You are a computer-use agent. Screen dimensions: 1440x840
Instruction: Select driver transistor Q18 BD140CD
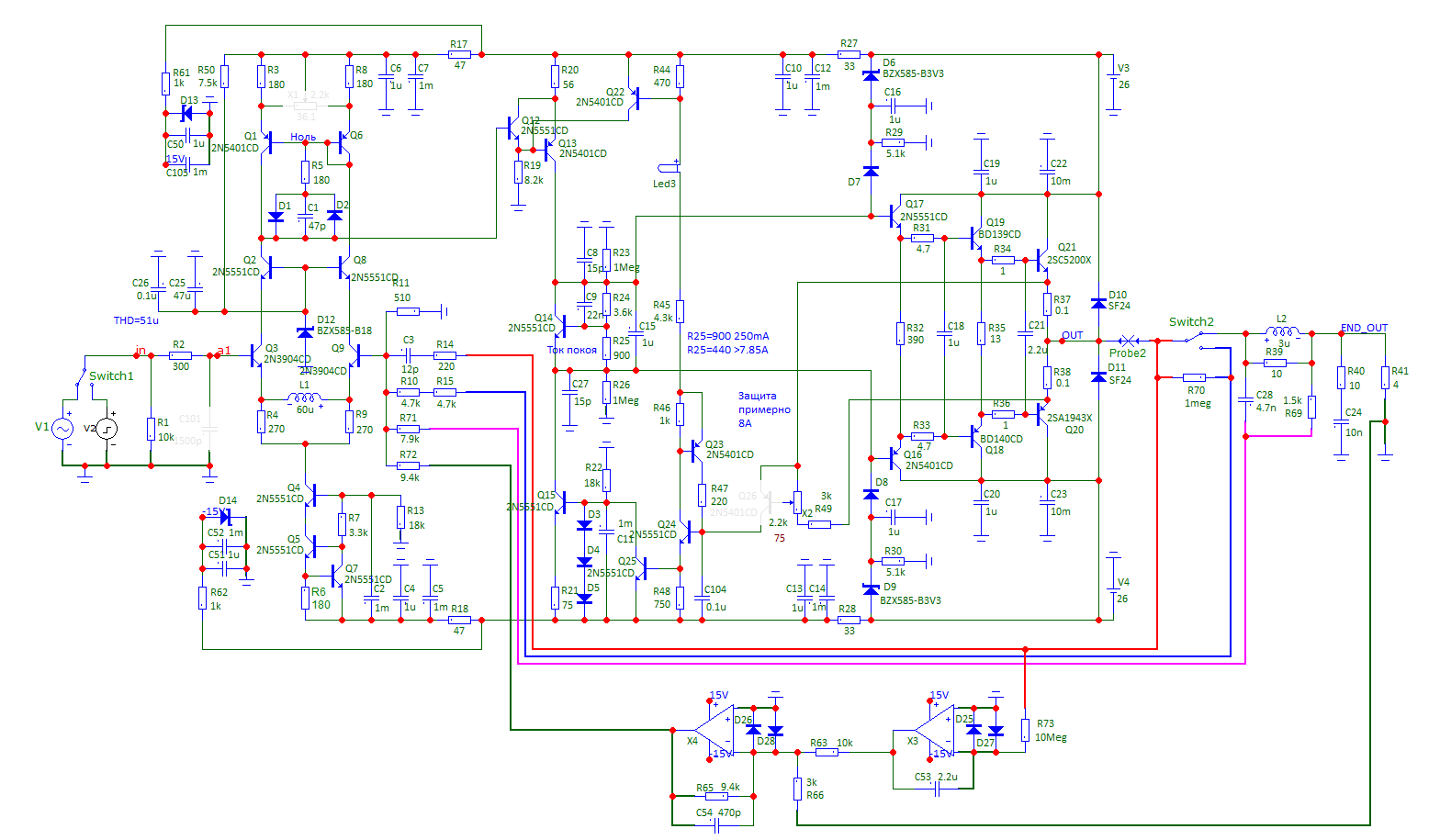pyautogui.click(x=977, y=436)
